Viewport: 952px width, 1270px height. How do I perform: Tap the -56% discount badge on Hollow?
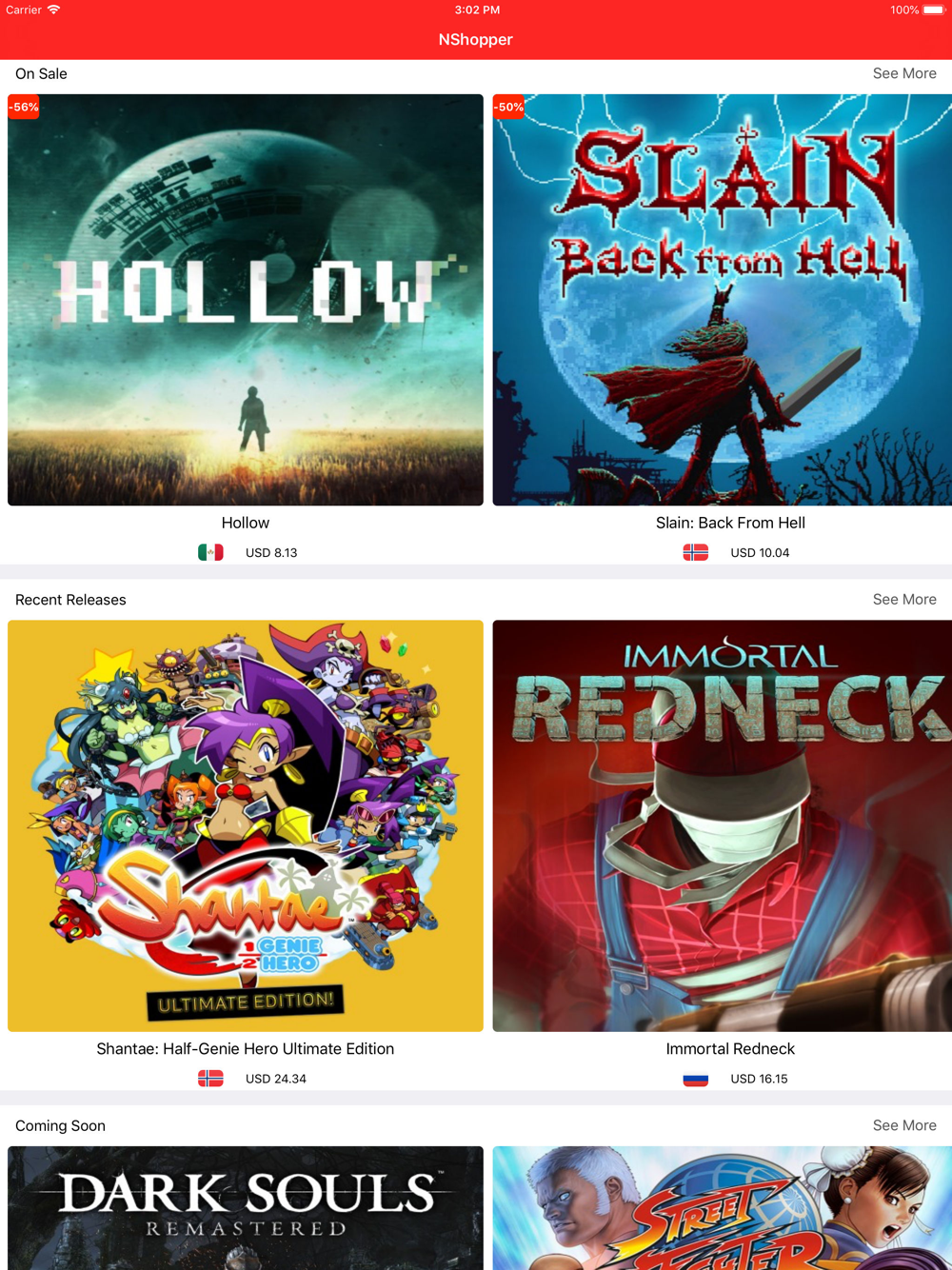coord(24,108)
